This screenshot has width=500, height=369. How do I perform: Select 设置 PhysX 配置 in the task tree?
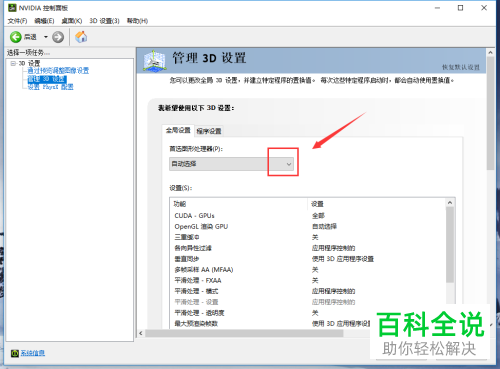click(50, 87)
